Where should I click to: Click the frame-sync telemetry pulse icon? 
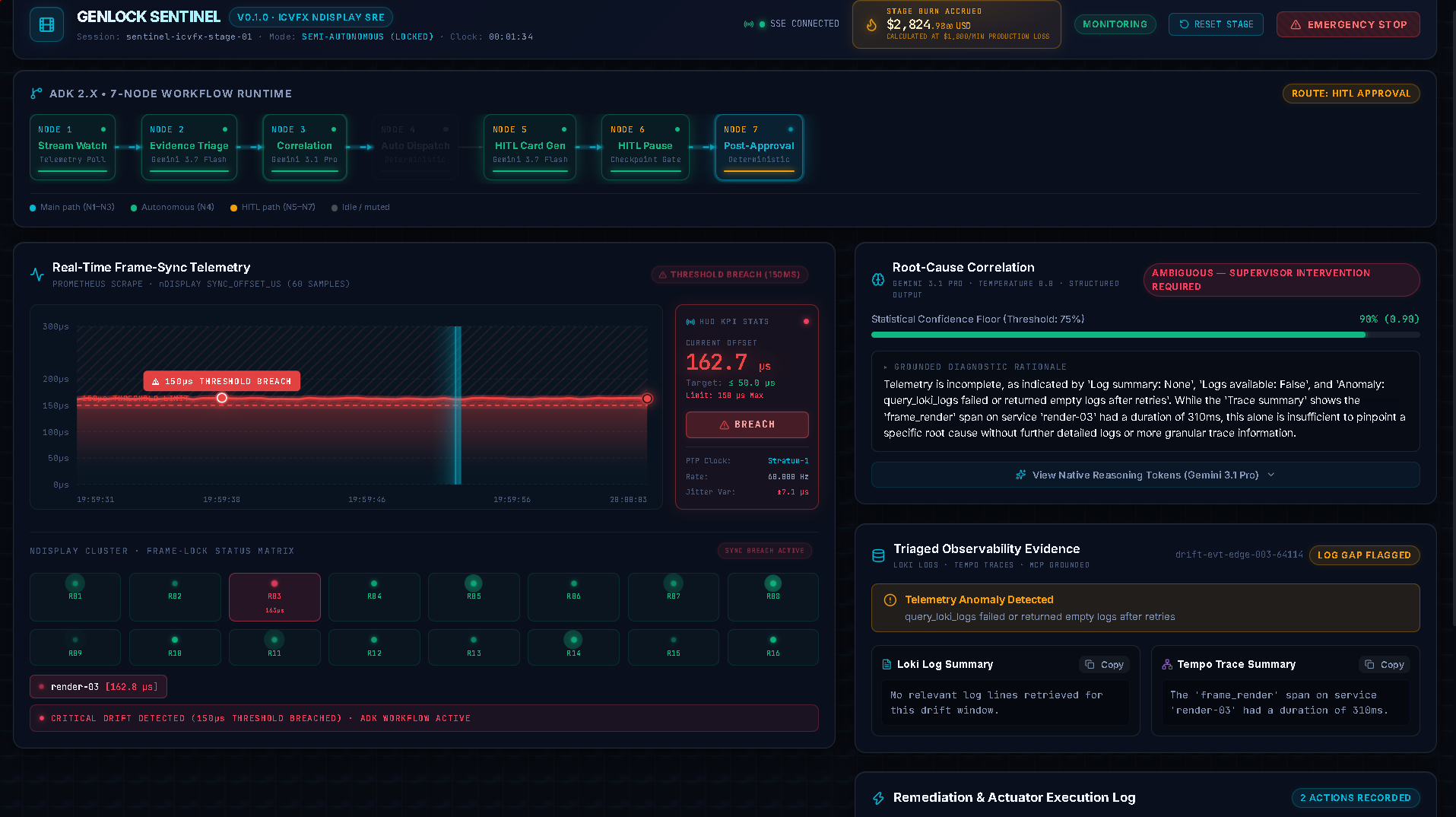point(37,274)
